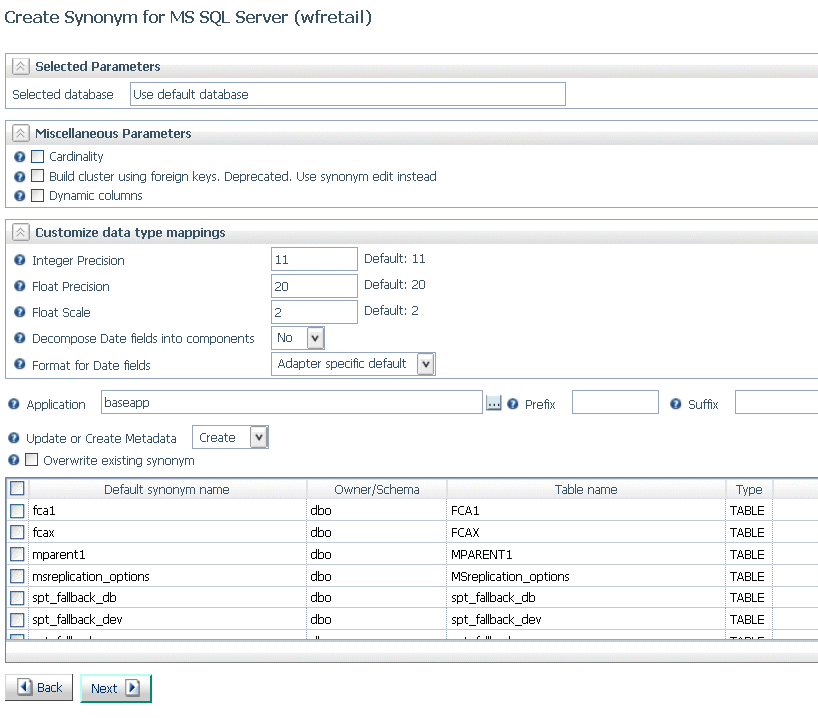This screenshot has height=718, width=818.
Task: Open help icon for Suffix
Action: 676,404
